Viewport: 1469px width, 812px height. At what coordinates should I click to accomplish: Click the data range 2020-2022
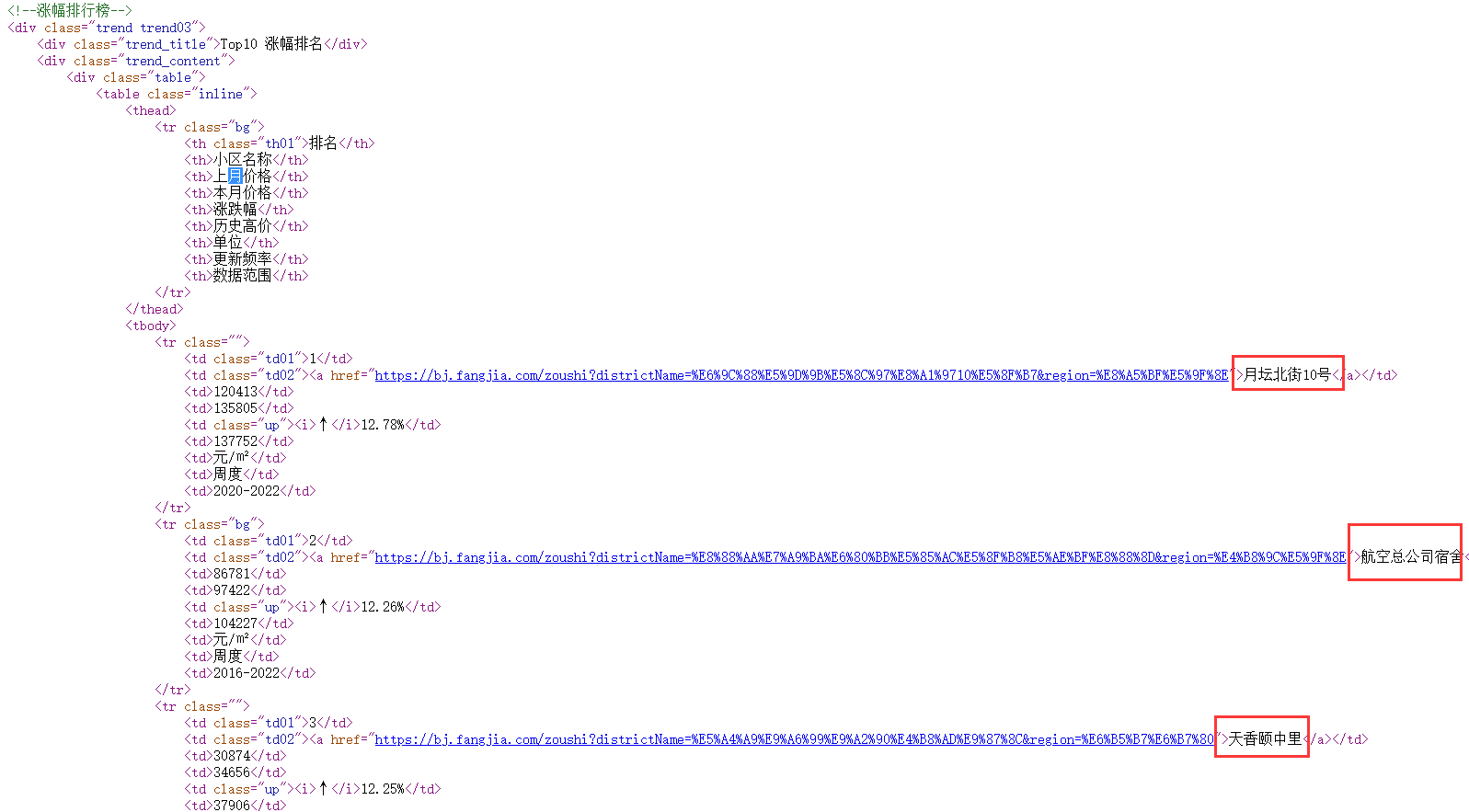coord(247,491)
